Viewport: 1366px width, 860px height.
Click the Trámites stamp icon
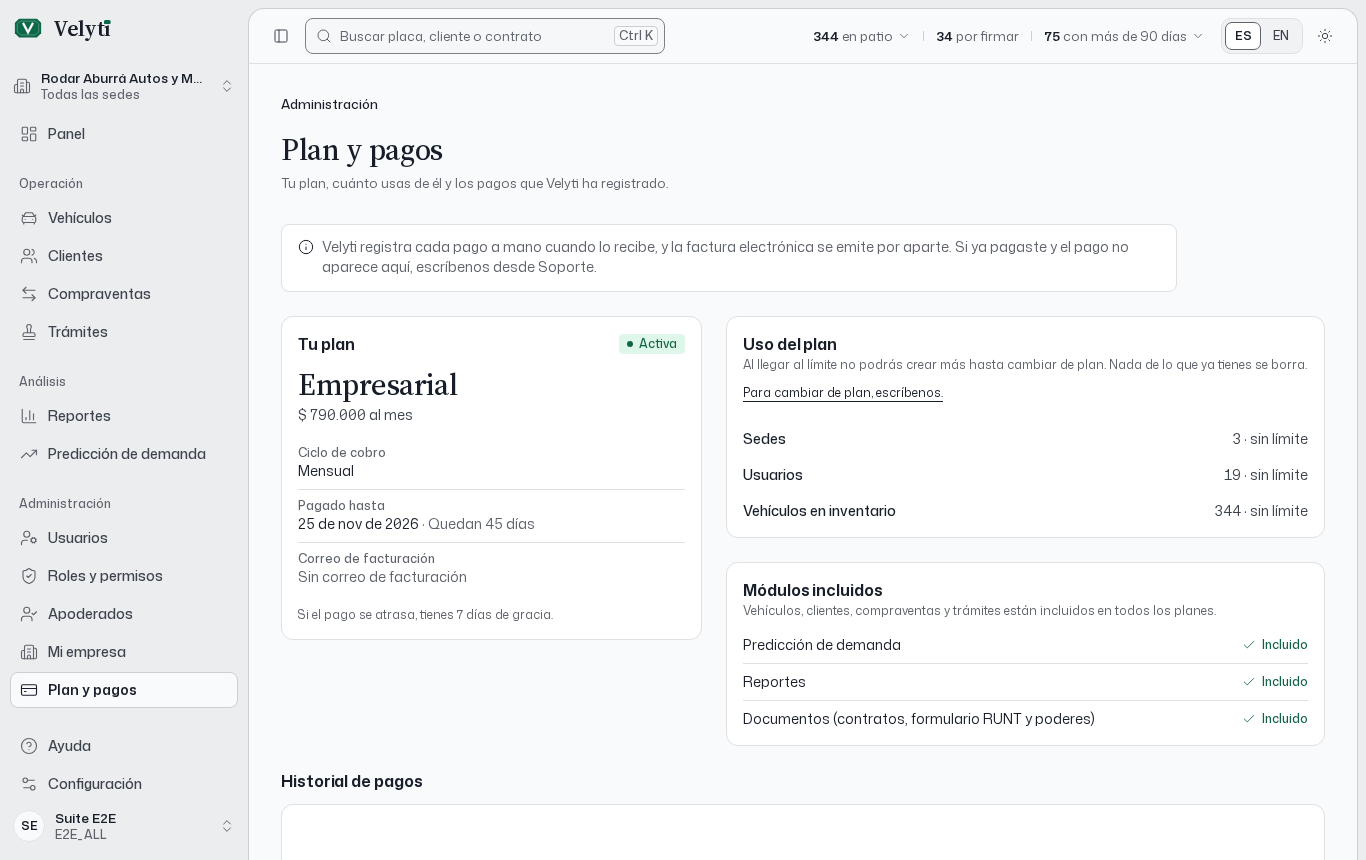[x=29, y=332]
